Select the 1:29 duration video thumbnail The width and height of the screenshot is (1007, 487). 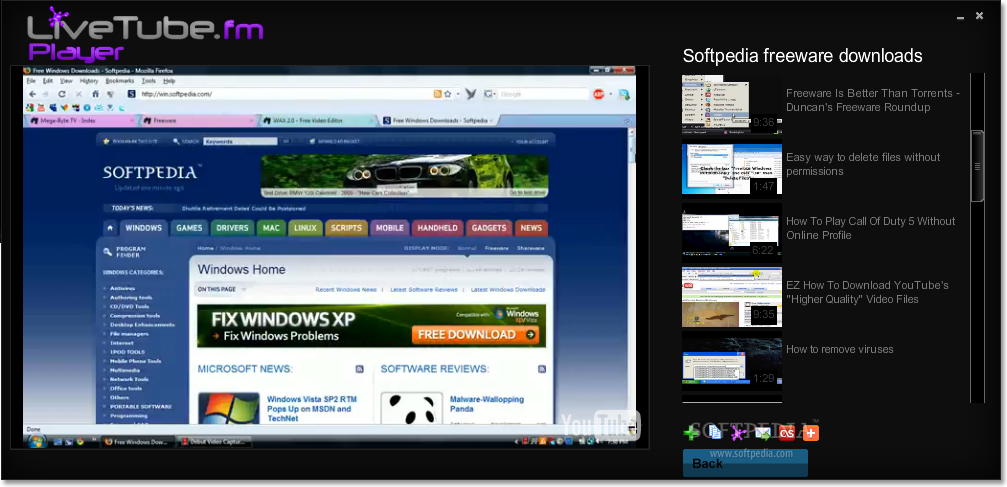pyautogui.click(x=732, y=362)
